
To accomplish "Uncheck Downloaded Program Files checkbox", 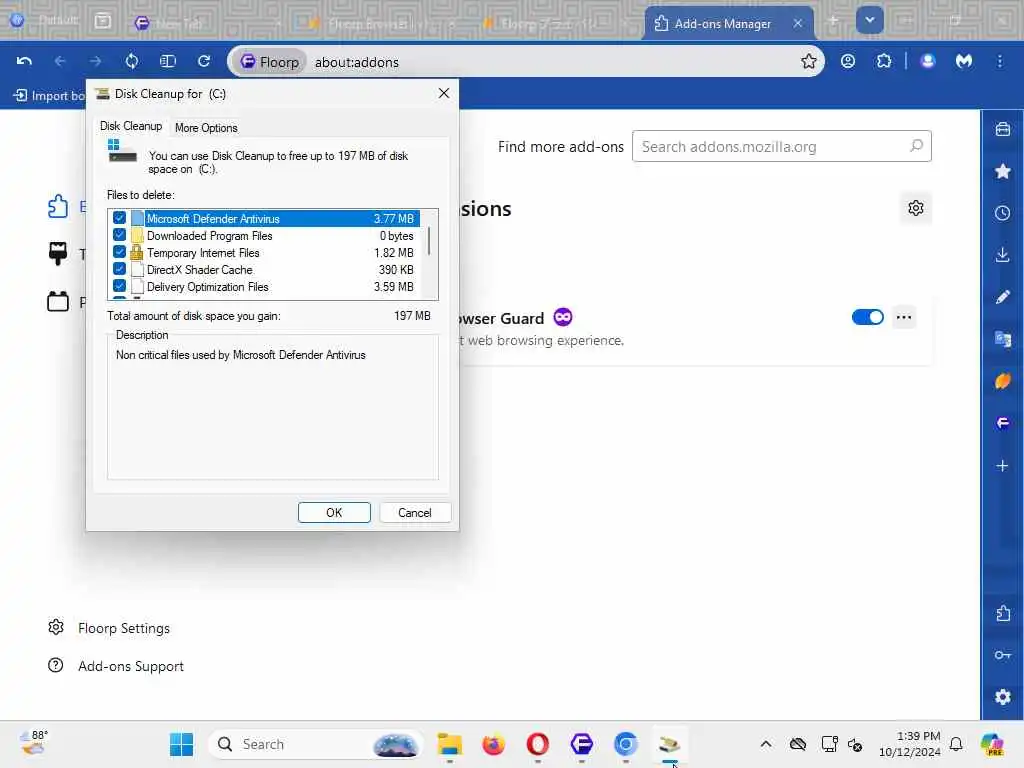I will click(120, 235).
